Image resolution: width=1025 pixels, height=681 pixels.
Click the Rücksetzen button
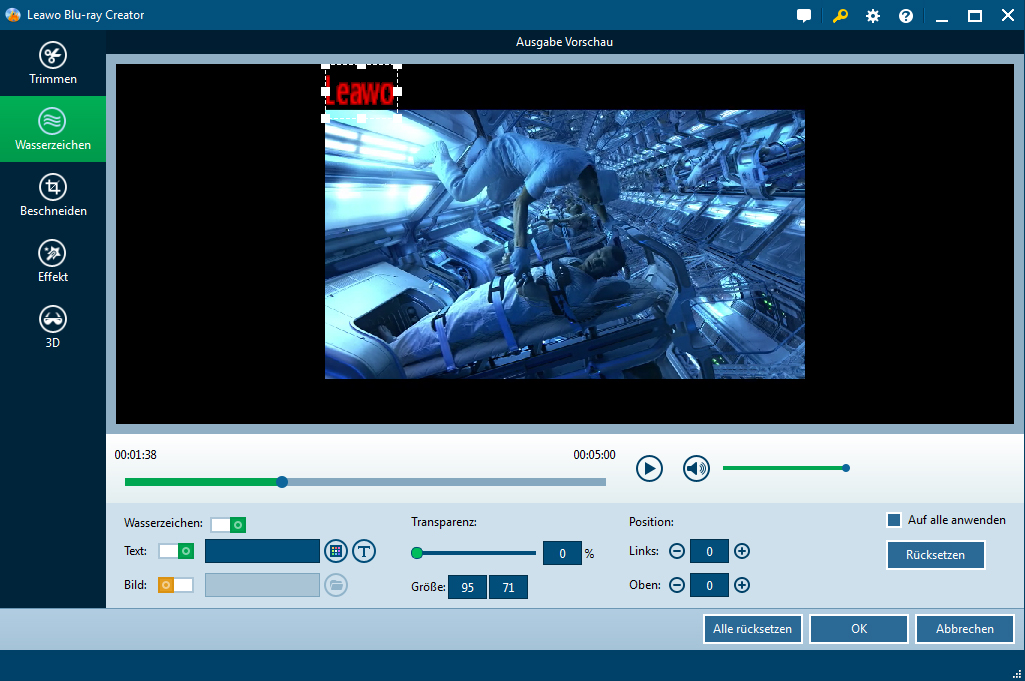tap(935, 555)
